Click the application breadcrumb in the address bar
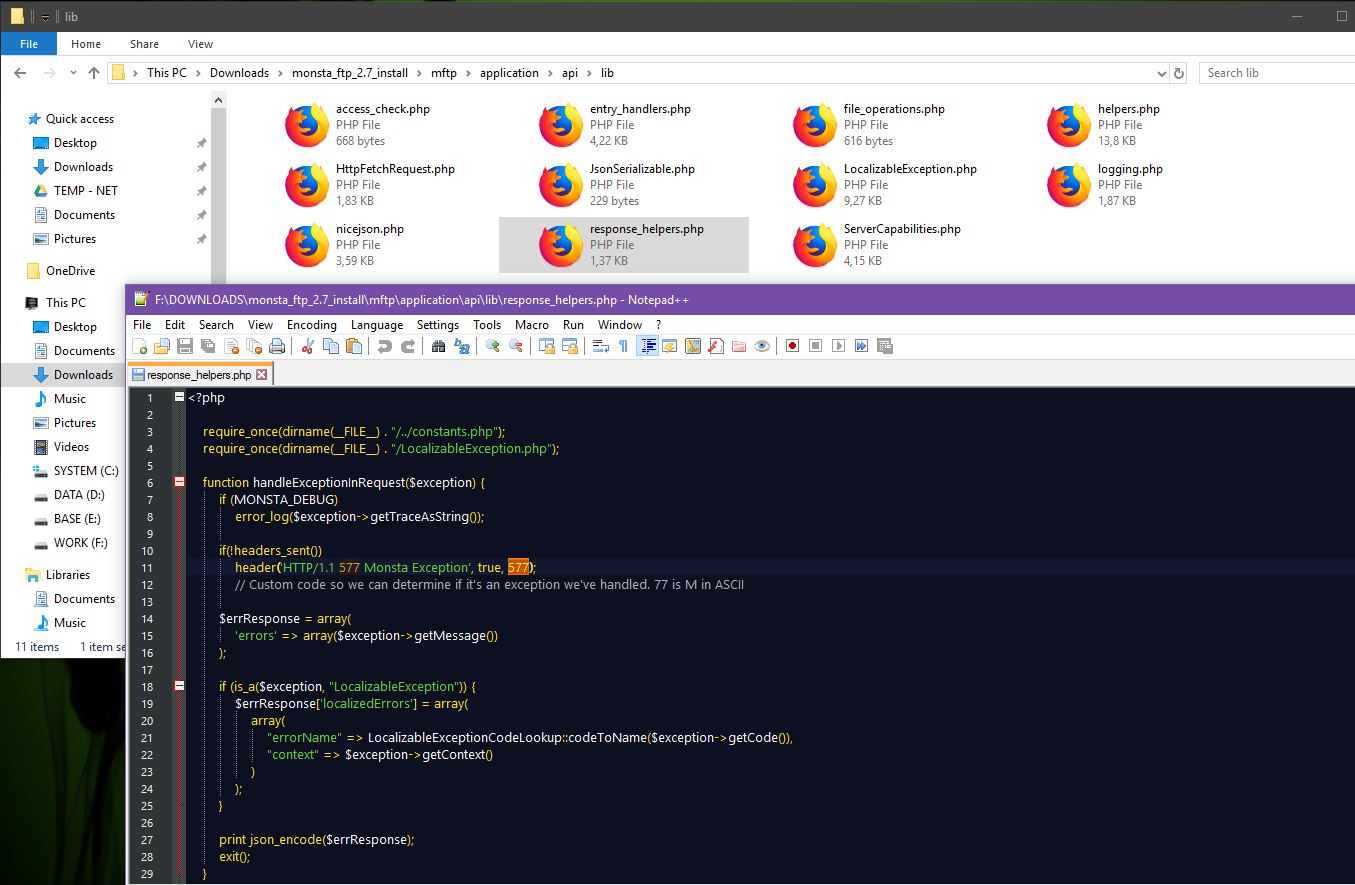The height and width of the screenshot is (885, 1355). click(x=509, y=73)
